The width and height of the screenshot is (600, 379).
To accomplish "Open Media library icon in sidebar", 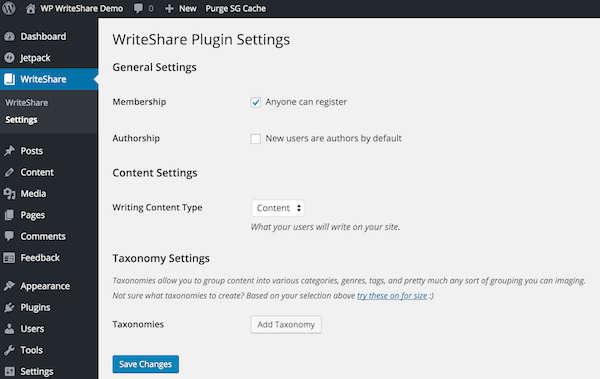I will point(10,194).
